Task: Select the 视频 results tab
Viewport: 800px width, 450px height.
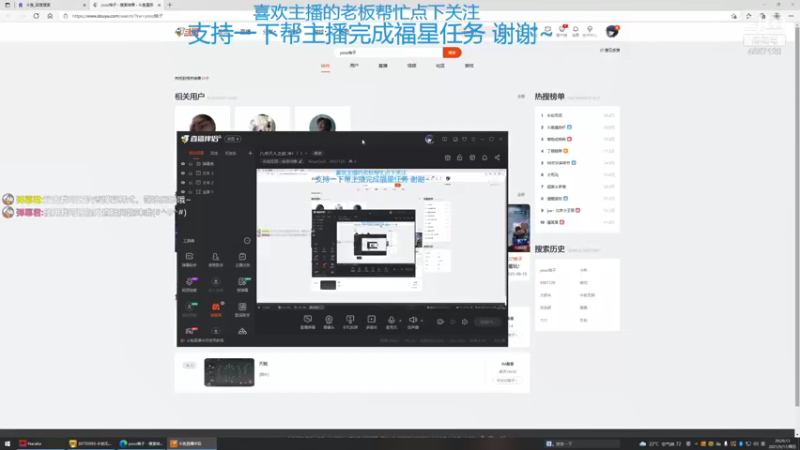Action: pyautogui.click(x=412, y=66)
